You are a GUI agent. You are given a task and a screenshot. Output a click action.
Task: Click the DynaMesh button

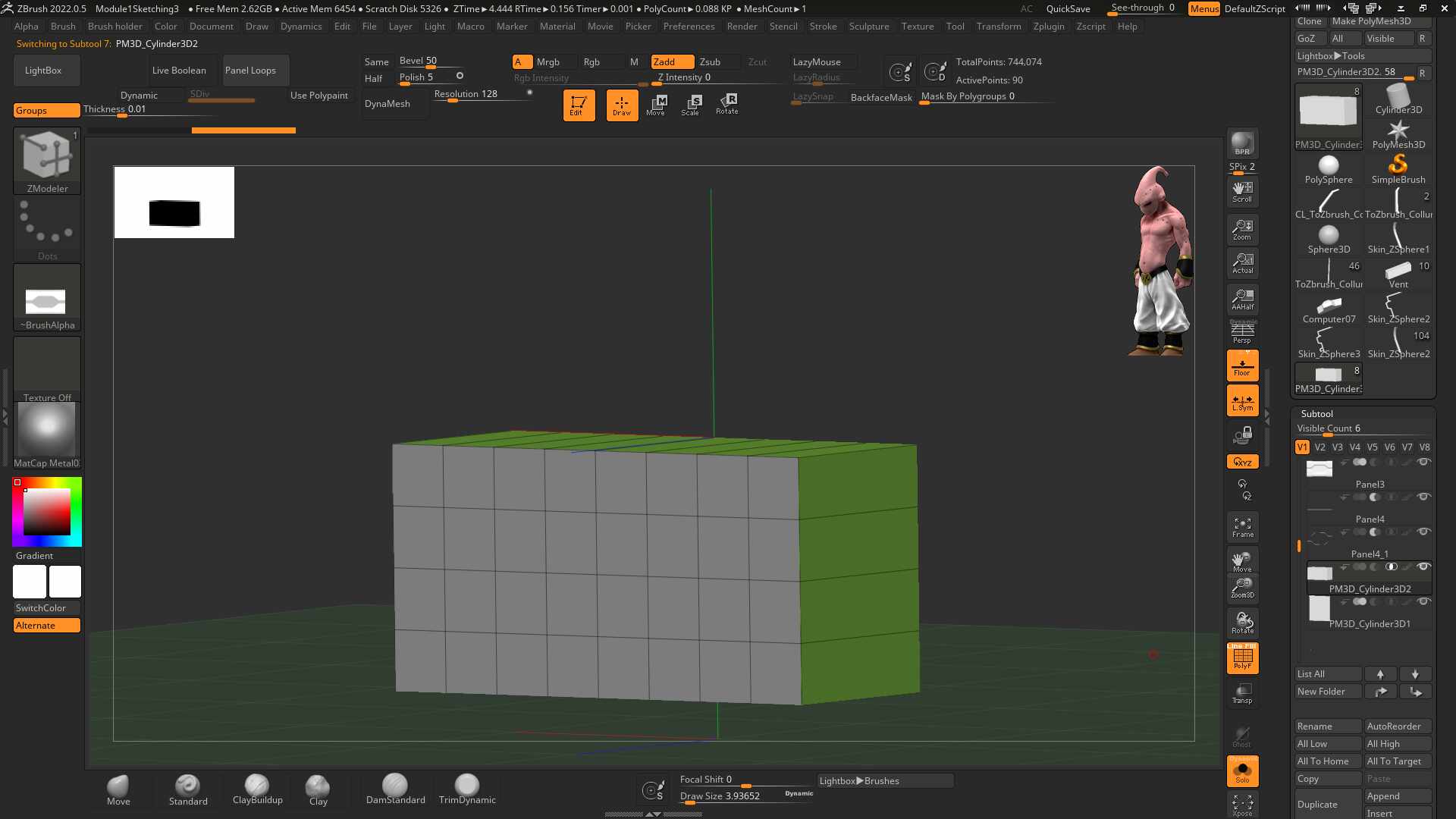point(387,104)
